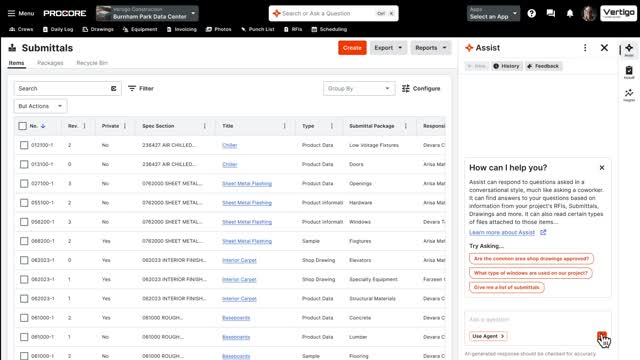Check the box for row 027100-1
The height and width of the screenshot is (360, 640).
tap(24, 184)
